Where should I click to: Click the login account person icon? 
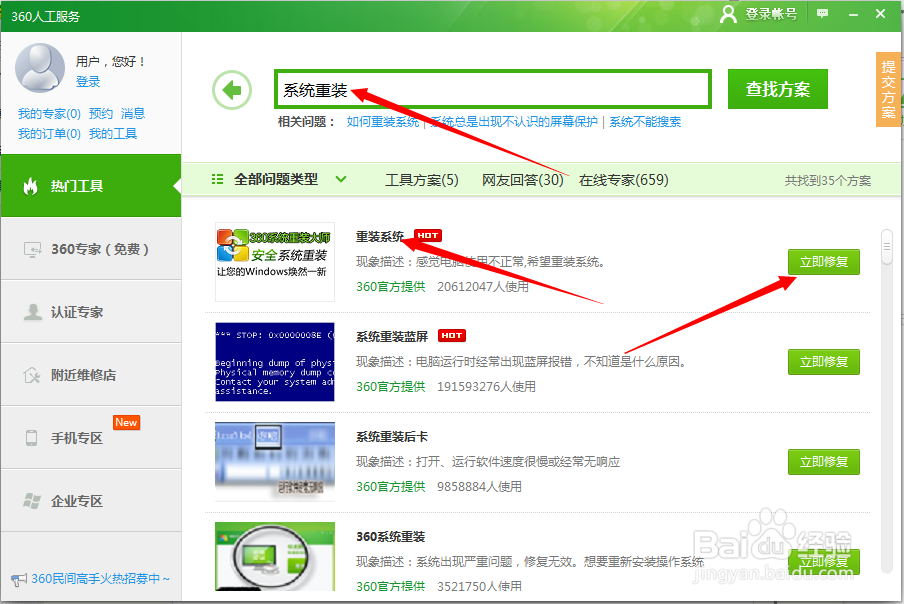(729, 14)
